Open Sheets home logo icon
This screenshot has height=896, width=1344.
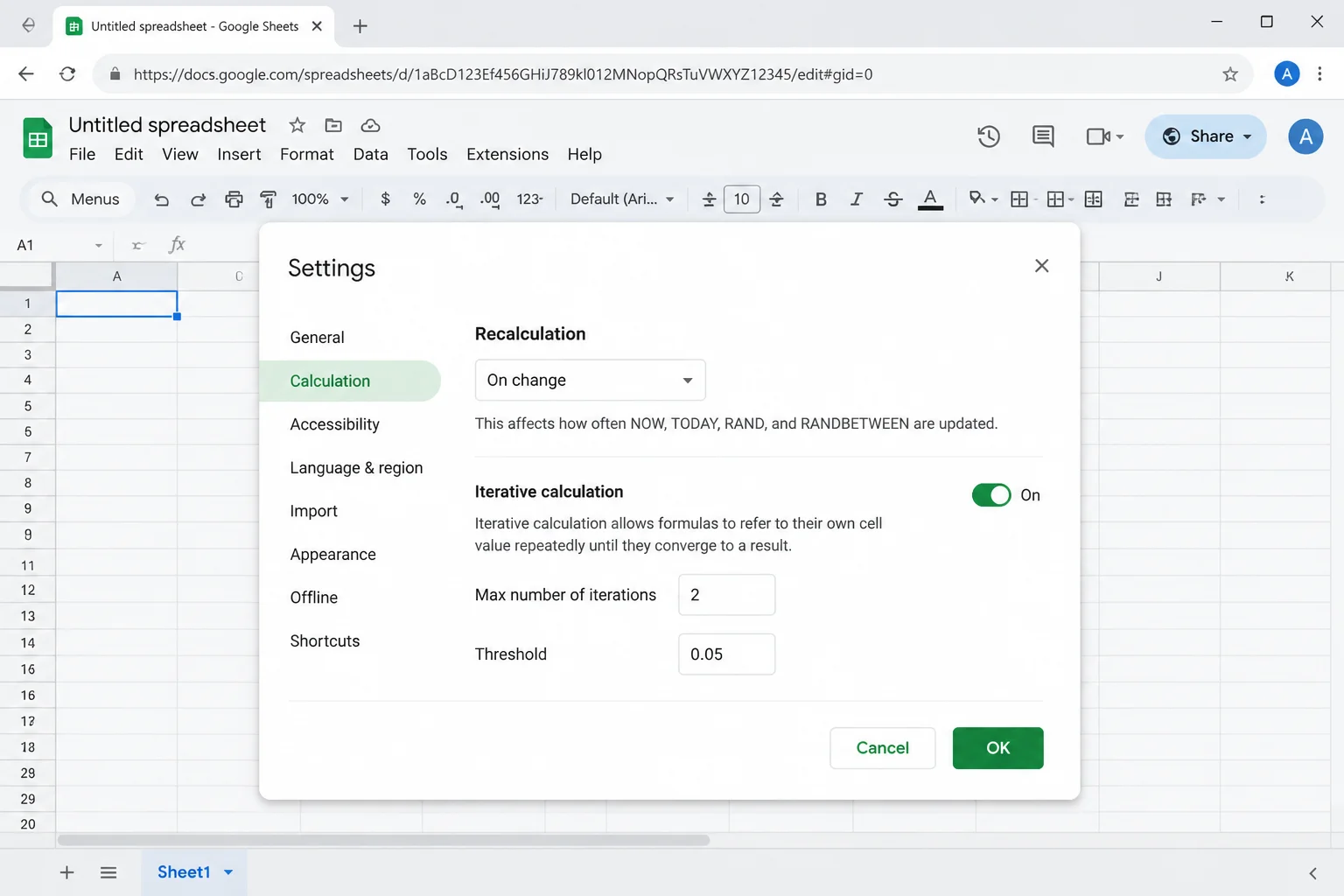[x=38, y=138]
